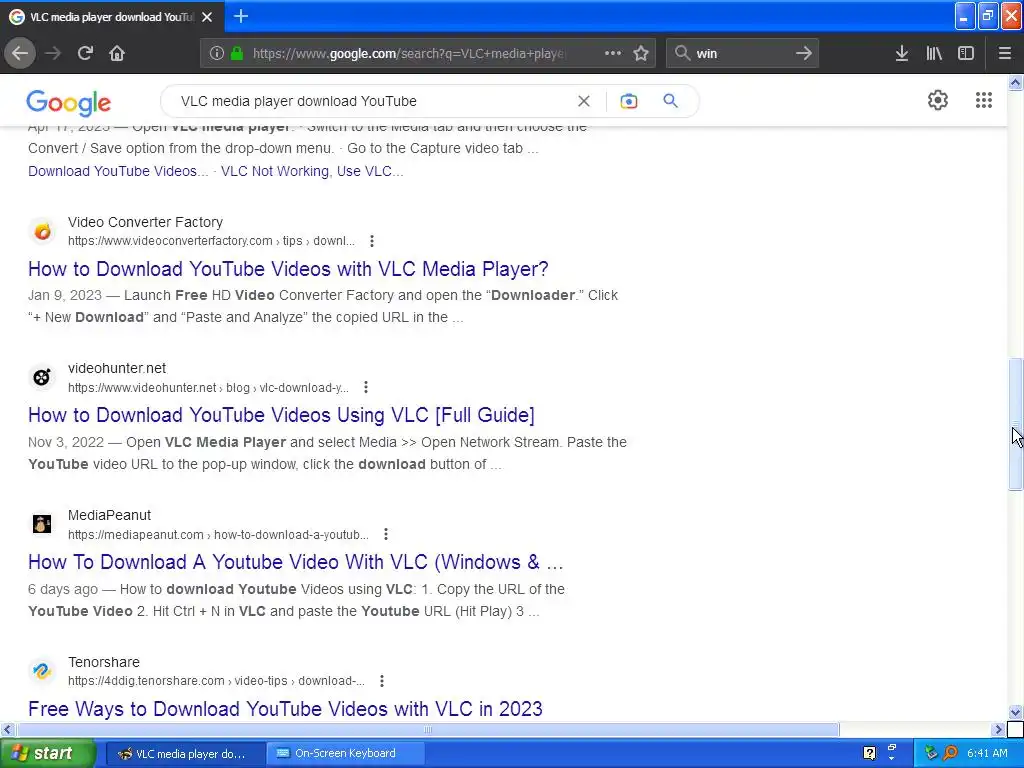Click the vertical scrollbar up arrow
The width and height of the screenshot is (1024, 768).
(x=1015, y=83)
